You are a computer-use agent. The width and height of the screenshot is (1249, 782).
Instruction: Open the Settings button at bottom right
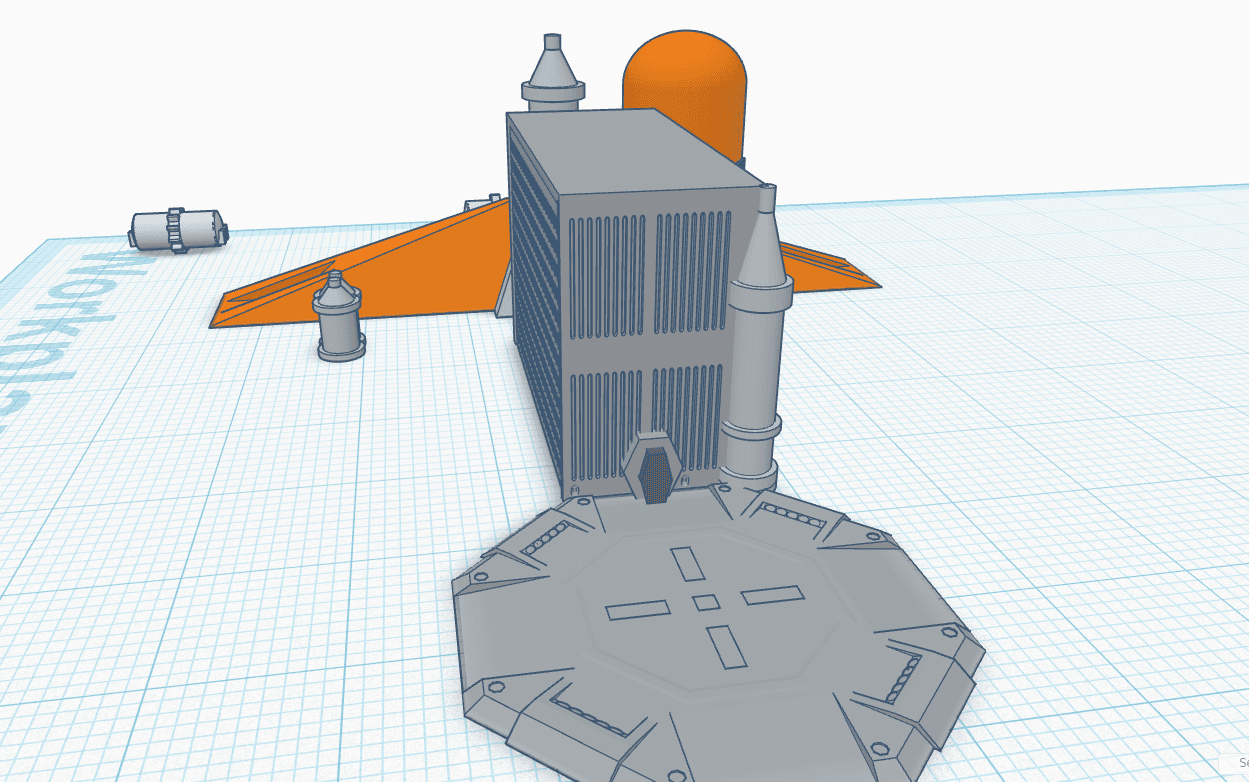coord(1238,763)
